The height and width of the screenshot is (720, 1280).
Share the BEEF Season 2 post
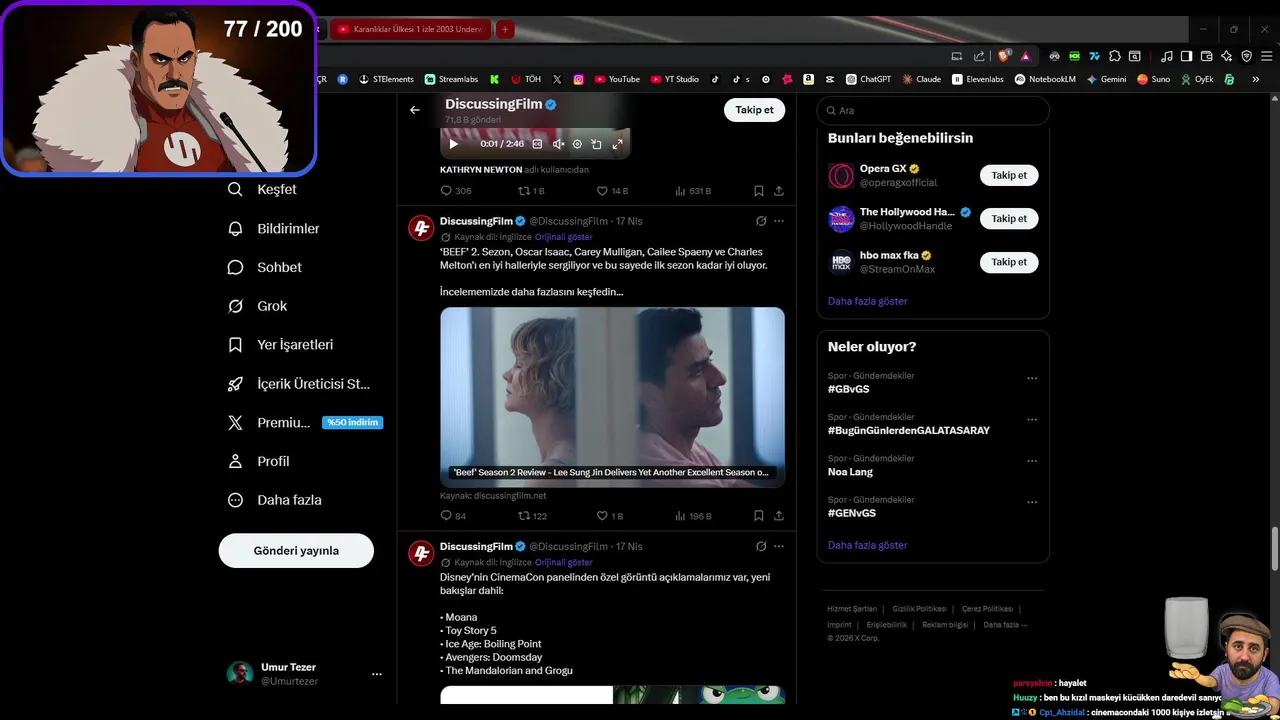[778, 516]
